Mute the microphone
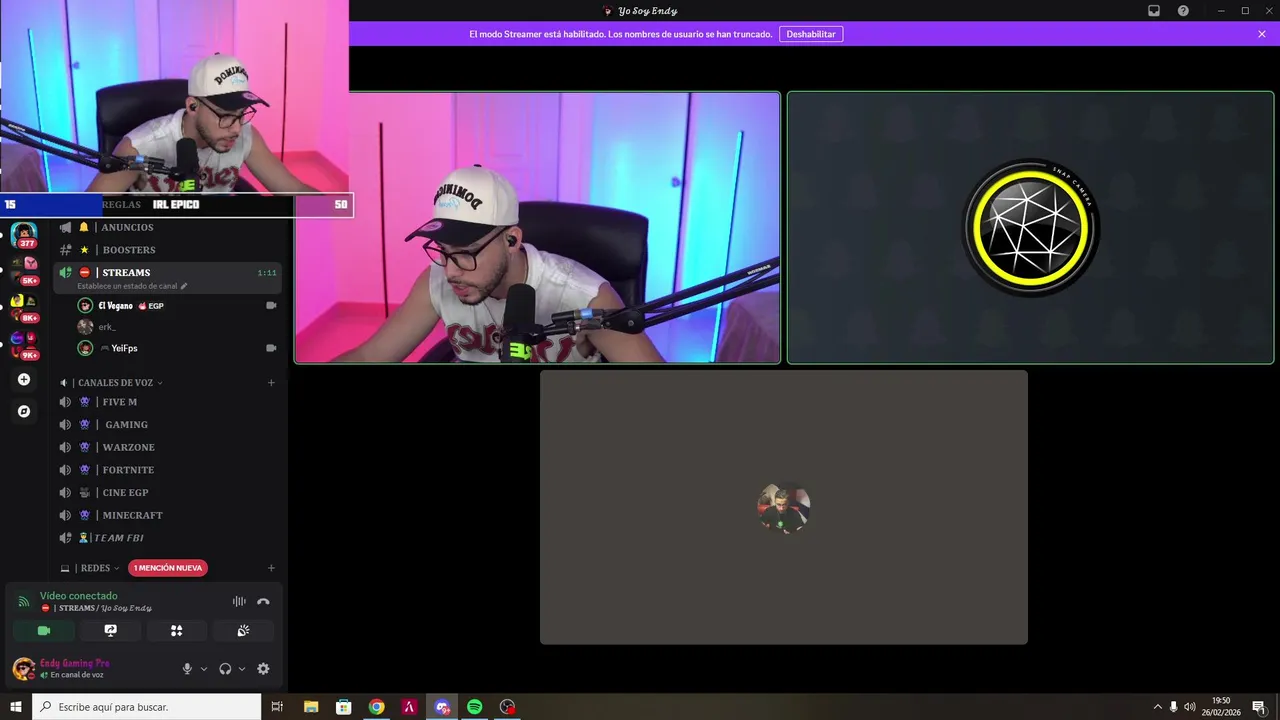This screenshot has width=1280, height=720. [187, 669]
